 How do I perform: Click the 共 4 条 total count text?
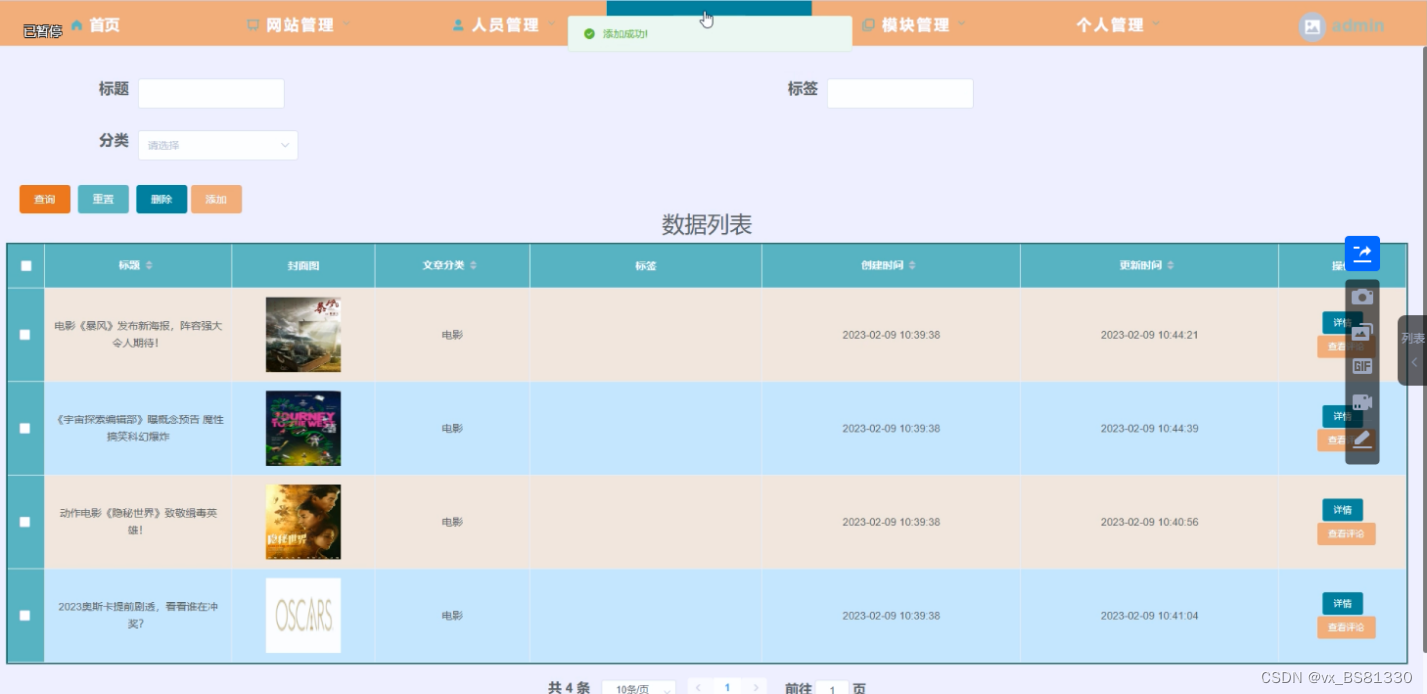(568, 688)
